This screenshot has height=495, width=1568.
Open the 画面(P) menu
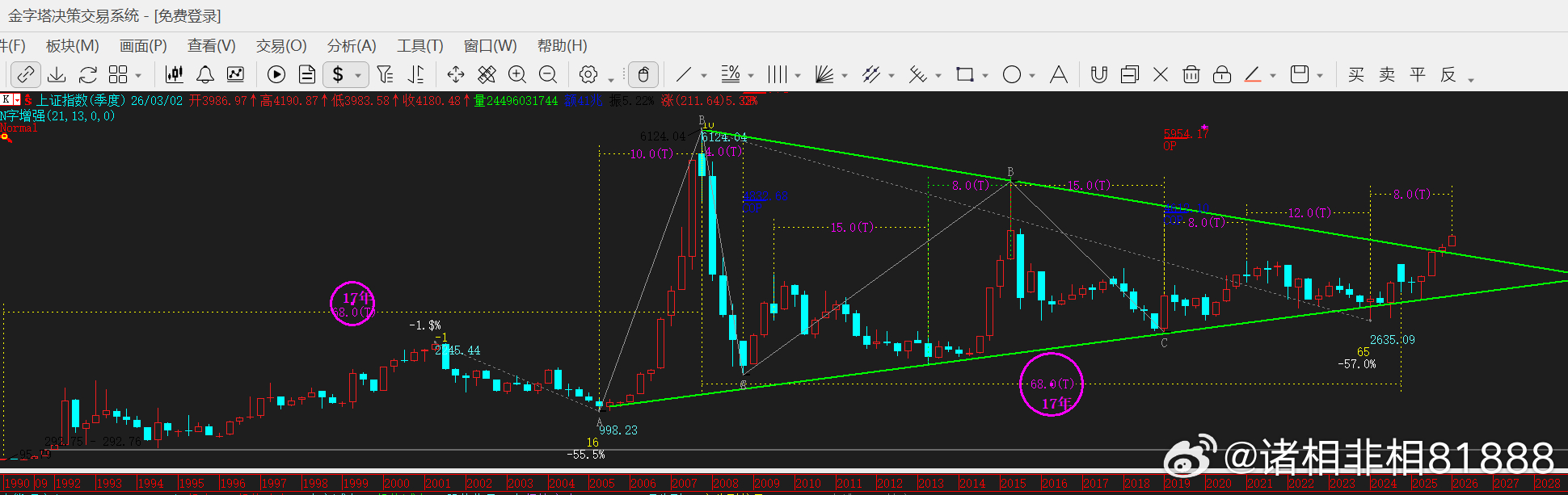143,46
